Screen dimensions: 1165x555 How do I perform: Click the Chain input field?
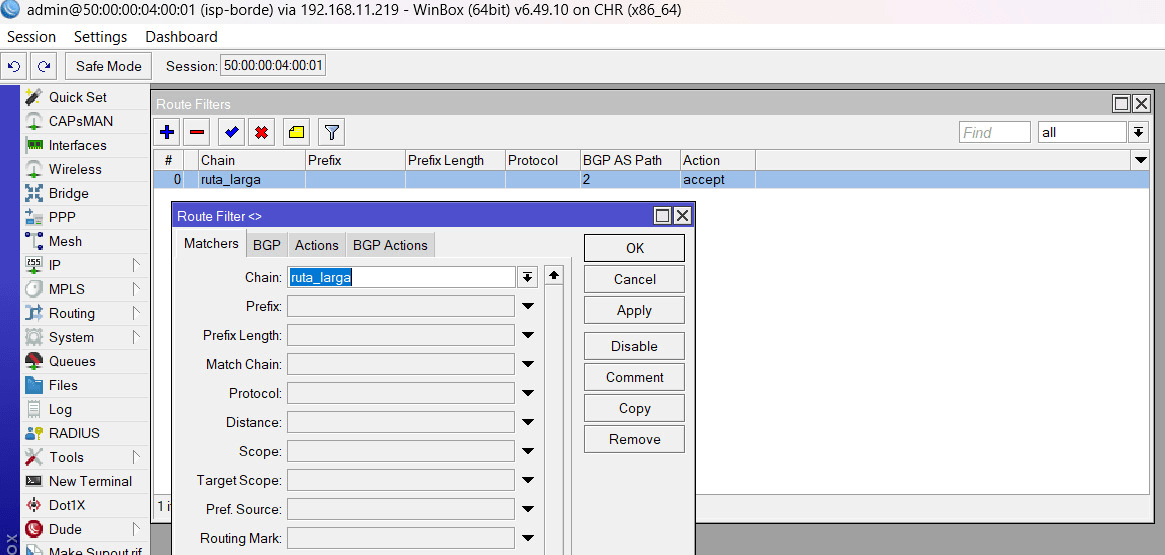(x=401, y=277)
